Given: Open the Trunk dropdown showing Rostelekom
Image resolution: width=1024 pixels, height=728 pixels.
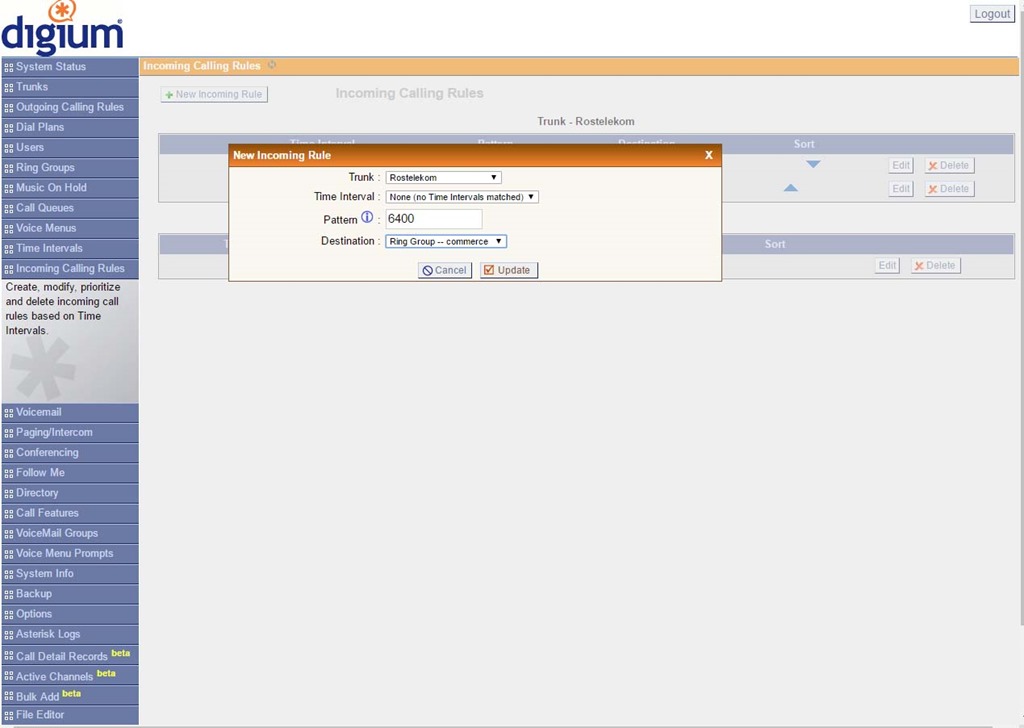Looking at the screenshot, I should pos(443,178).
